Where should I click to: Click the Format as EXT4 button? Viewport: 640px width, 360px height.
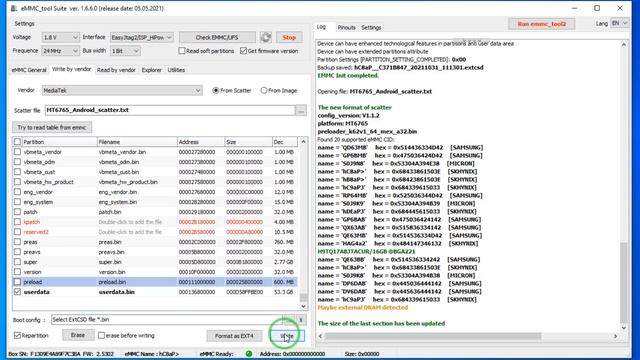pos(234,336)
